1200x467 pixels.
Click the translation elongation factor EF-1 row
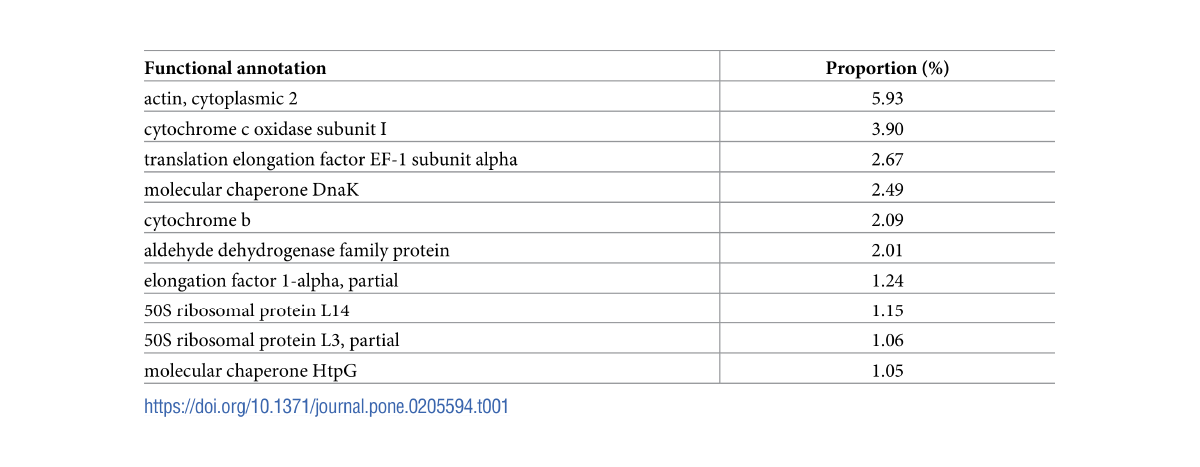click(x=331, y=159)
